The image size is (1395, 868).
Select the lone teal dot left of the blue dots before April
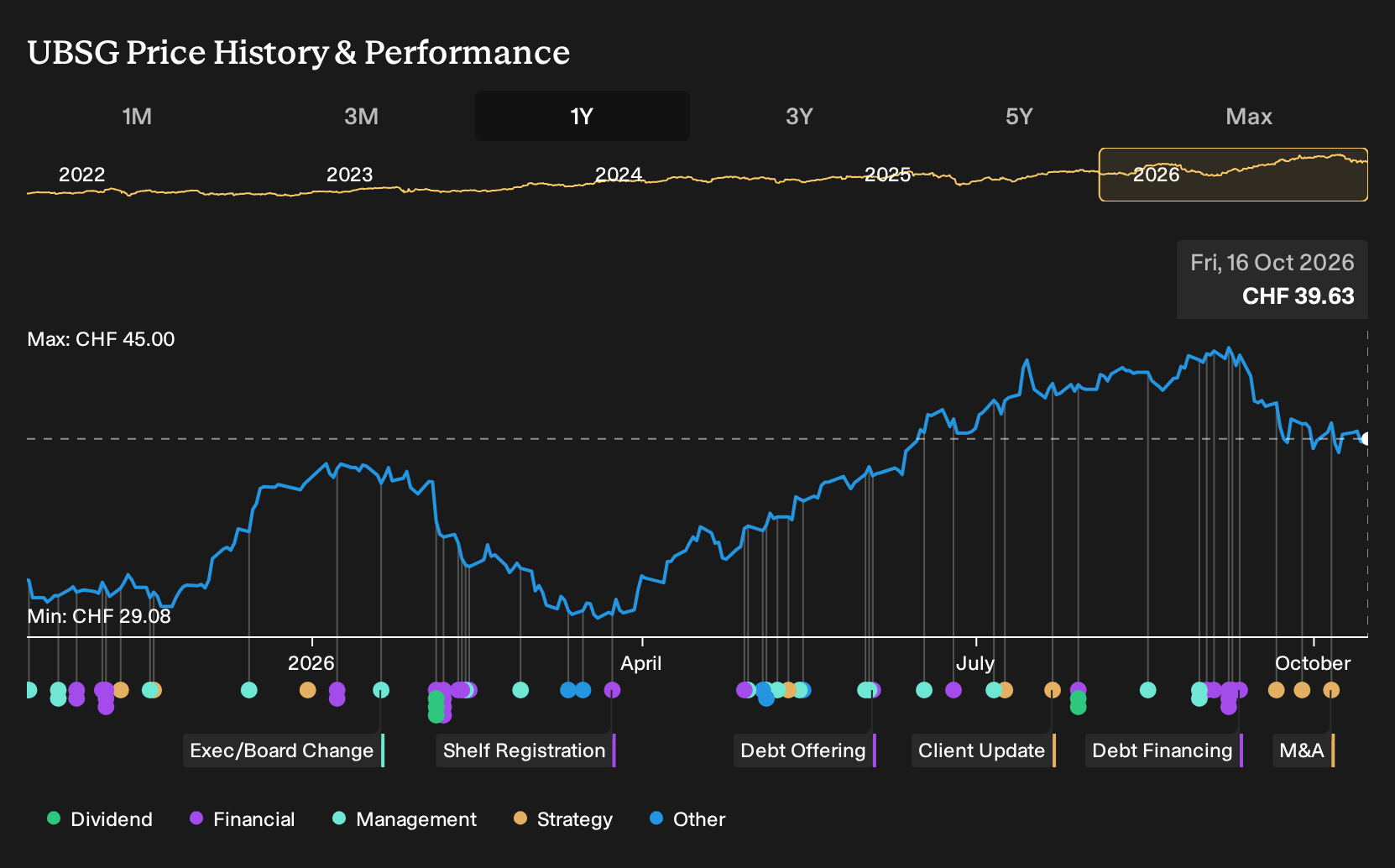(x=520, y=690)
